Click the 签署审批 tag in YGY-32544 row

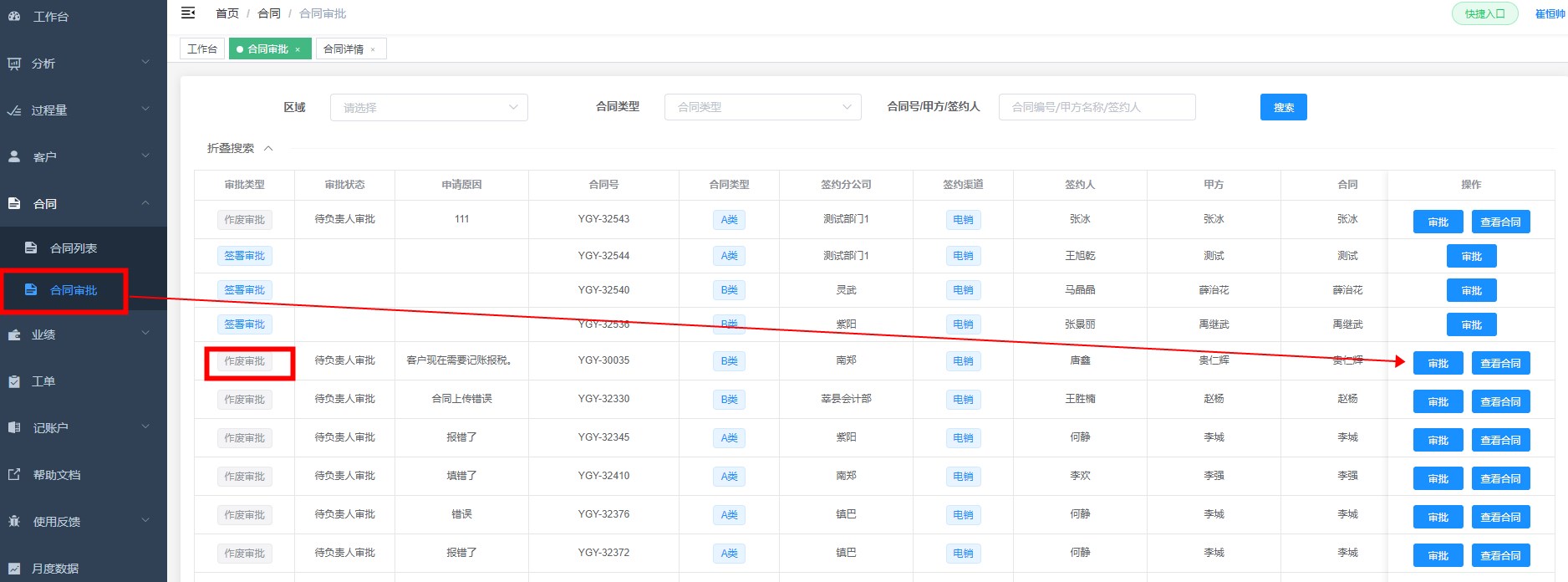click(x=244, y=256)
